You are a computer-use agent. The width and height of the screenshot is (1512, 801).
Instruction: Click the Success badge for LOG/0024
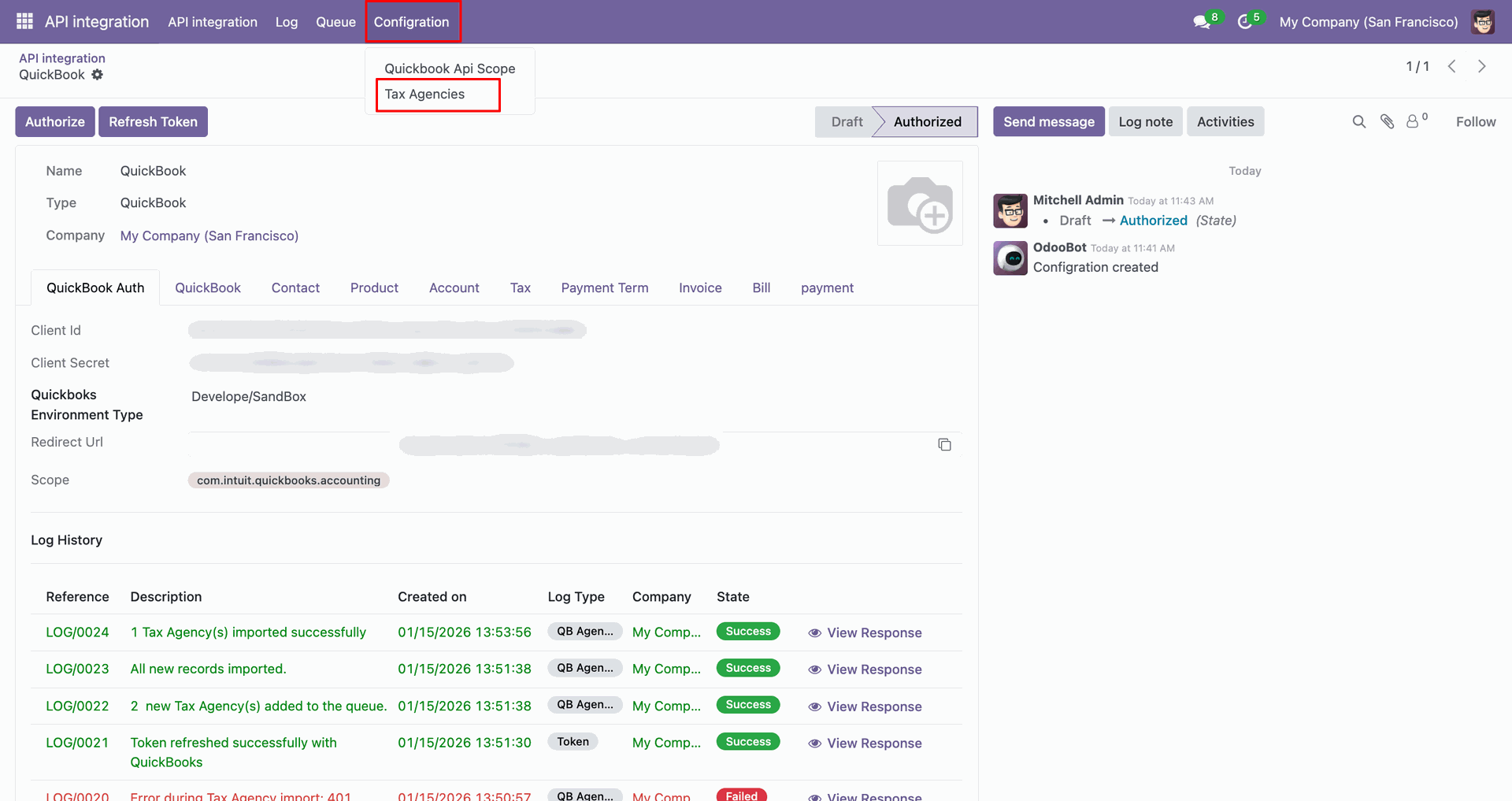(x=748, y=632)
